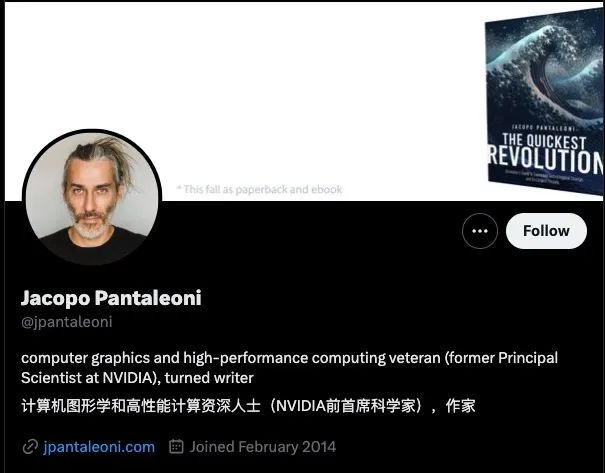Click the wave artwork on the book cover

click(x=544, y=66)
